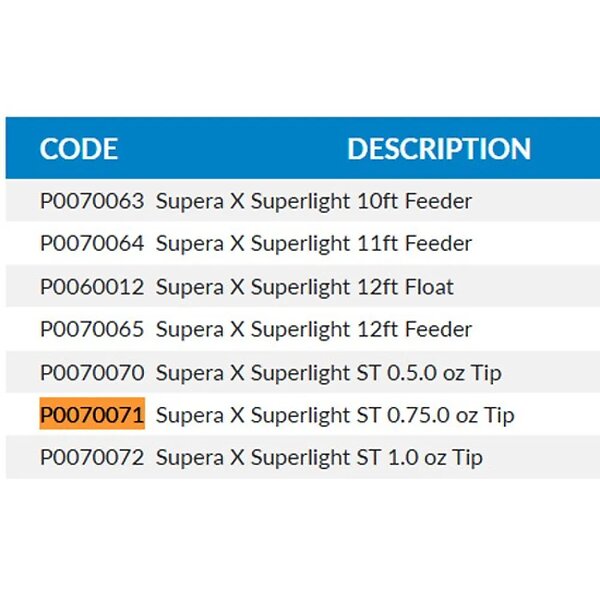Click the word "Float" in the P0060012 row
Viewport: 600px width, 600px height.
[428, 287]
